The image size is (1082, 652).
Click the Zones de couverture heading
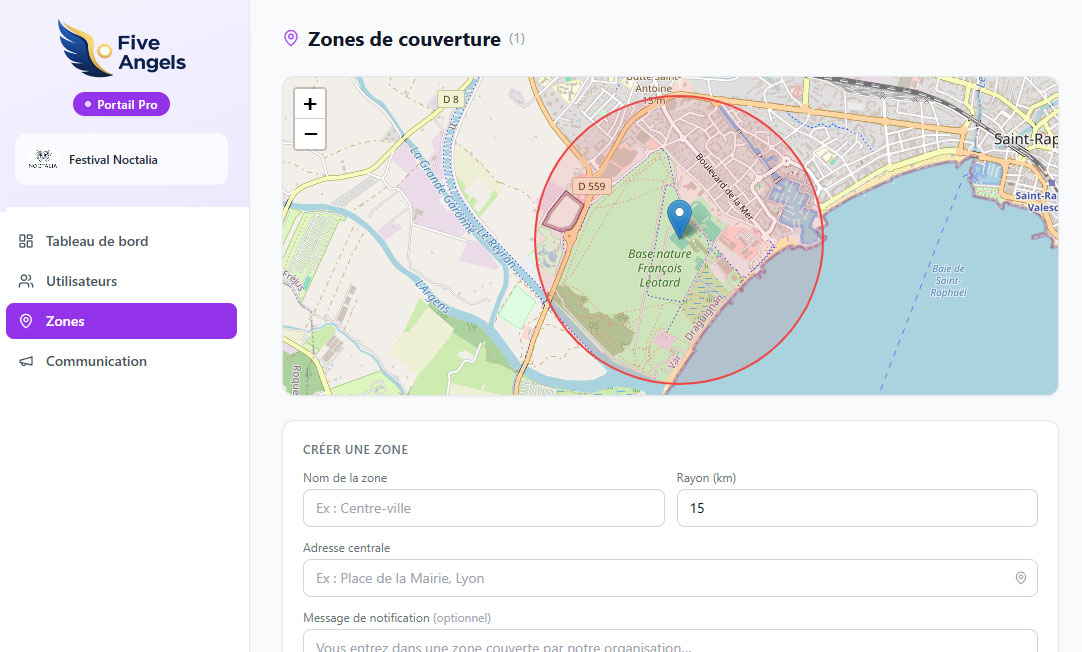[404, 39]
